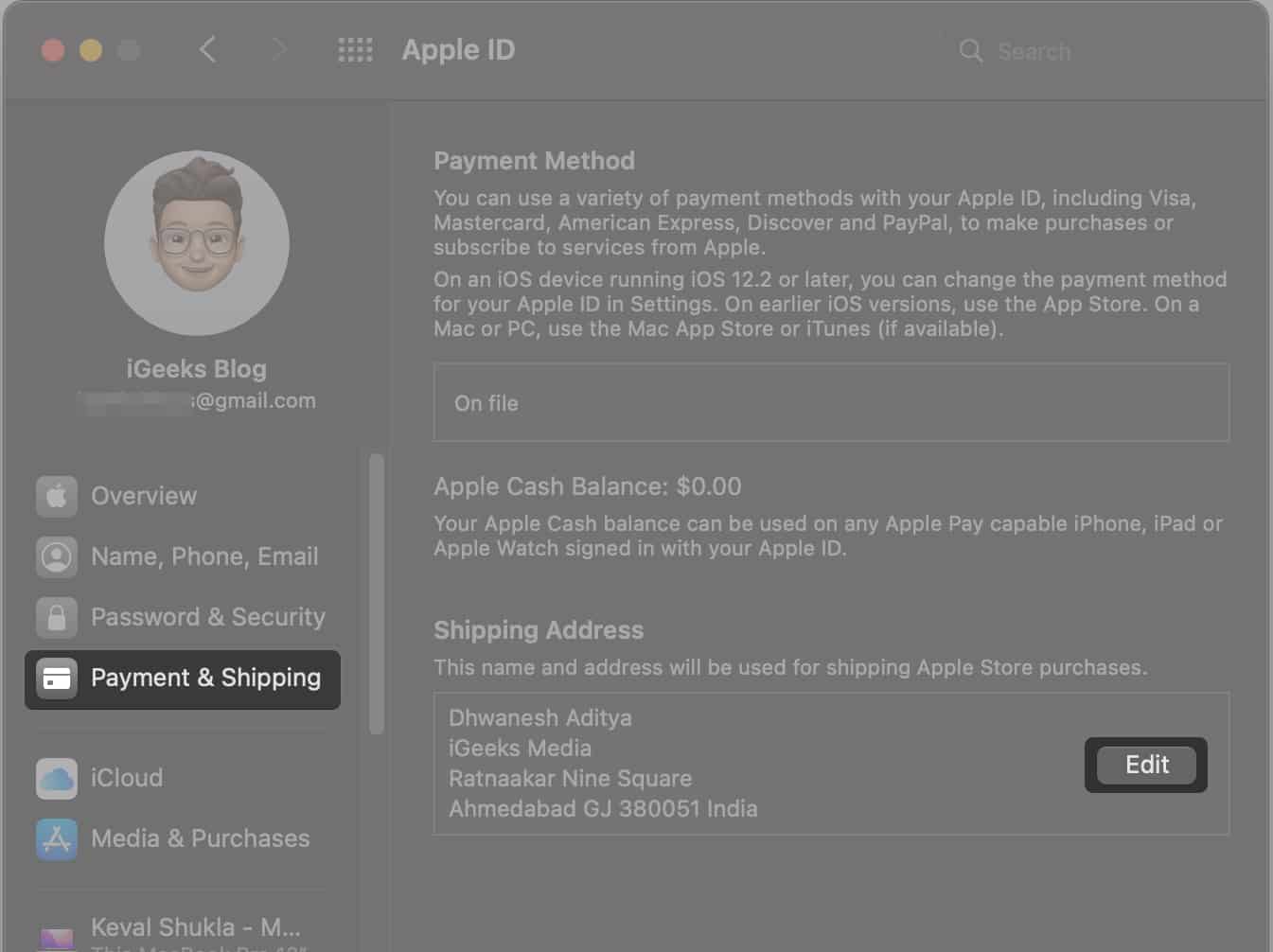Click the On file payment method box
The width and height of the screenshot is (1273, 952).
(831, 402)
